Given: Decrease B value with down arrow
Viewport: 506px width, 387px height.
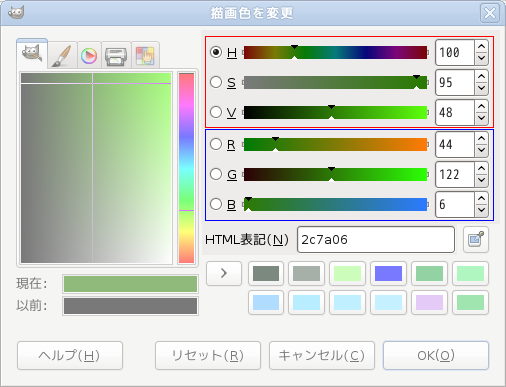Looking at the screenshot, I should [481, 210].
